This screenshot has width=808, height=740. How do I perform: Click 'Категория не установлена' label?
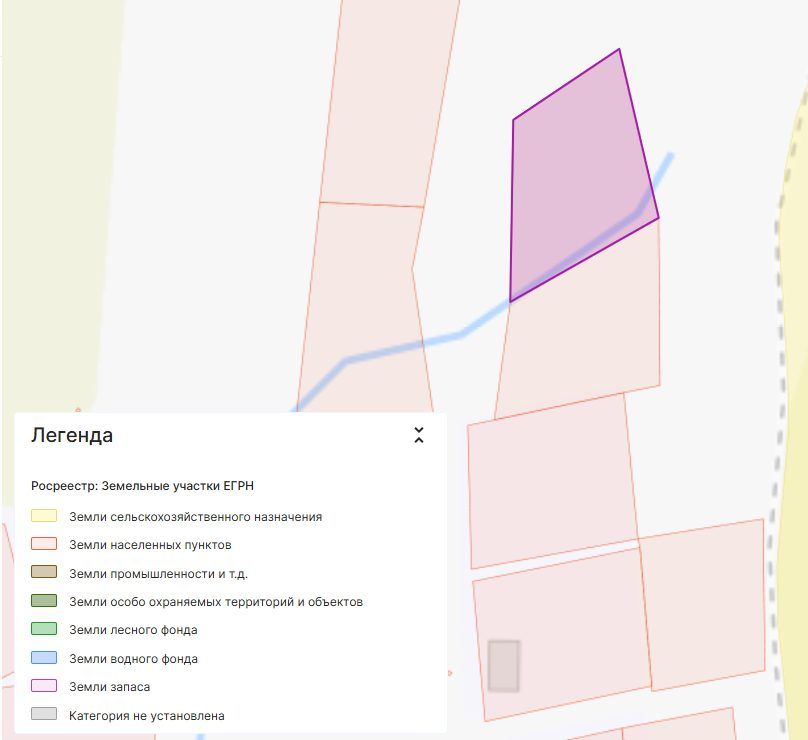tap(147, 716)
